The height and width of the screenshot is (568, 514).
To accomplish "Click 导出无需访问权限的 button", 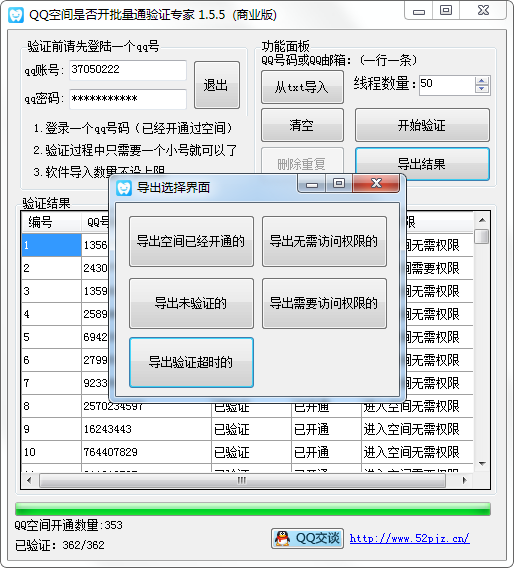I will coord(324,241).
